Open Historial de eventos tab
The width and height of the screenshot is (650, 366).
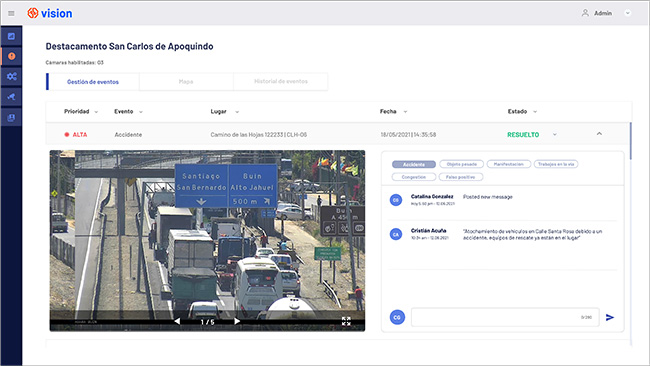point(281,82)
